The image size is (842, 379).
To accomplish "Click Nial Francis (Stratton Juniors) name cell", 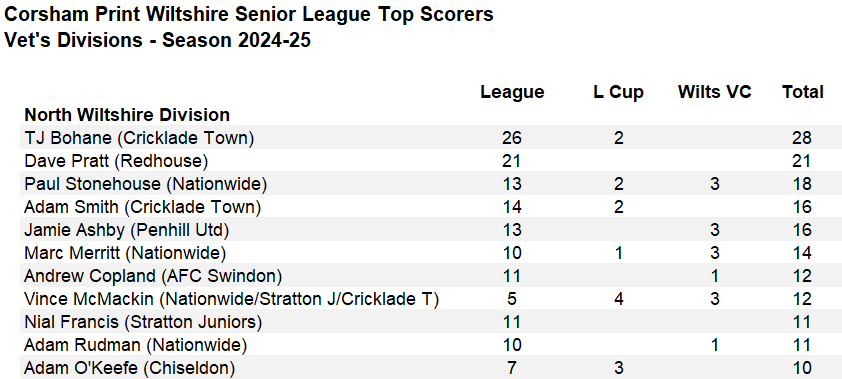I will point(143,322).
